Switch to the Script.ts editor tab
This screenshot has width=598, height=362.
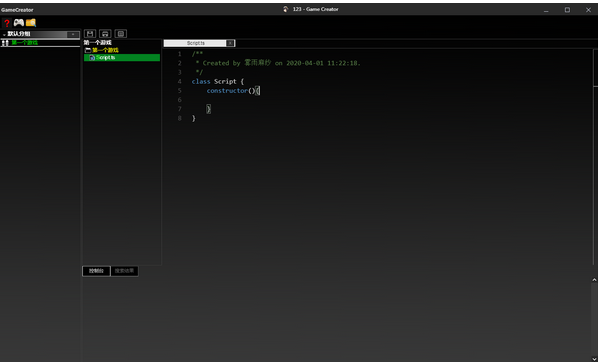click(195, 43)
